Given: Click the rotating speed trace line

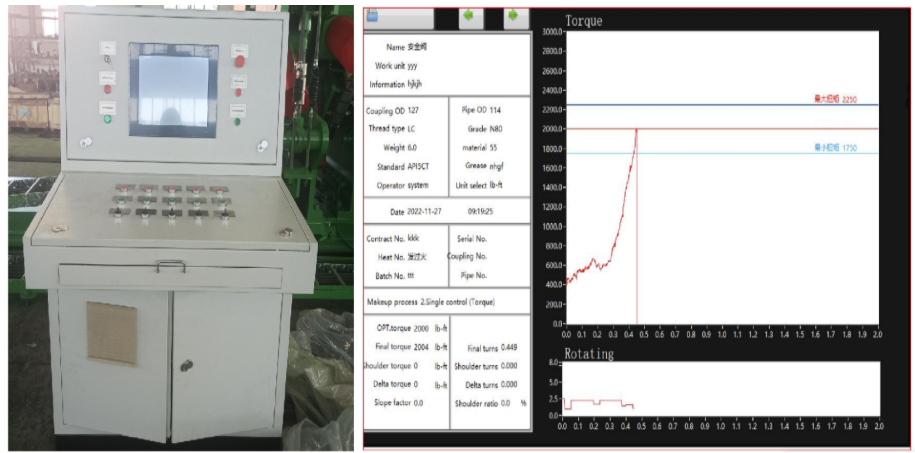Looking at the screenshot, I should pyautogui.click(x=598, y=403).
